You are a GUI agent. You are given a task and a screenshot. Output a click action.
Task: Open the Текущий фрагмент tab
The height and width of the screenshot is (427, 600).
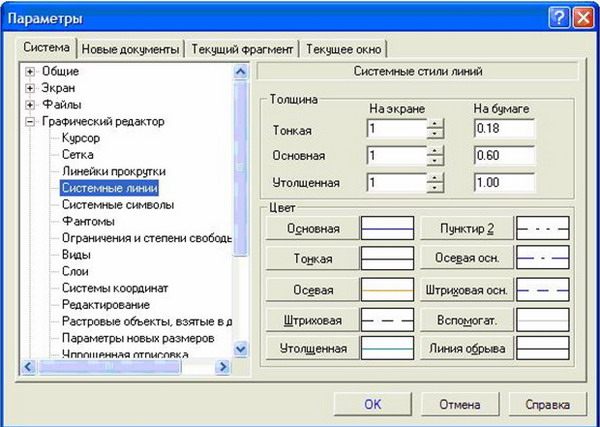click(243, 49)
